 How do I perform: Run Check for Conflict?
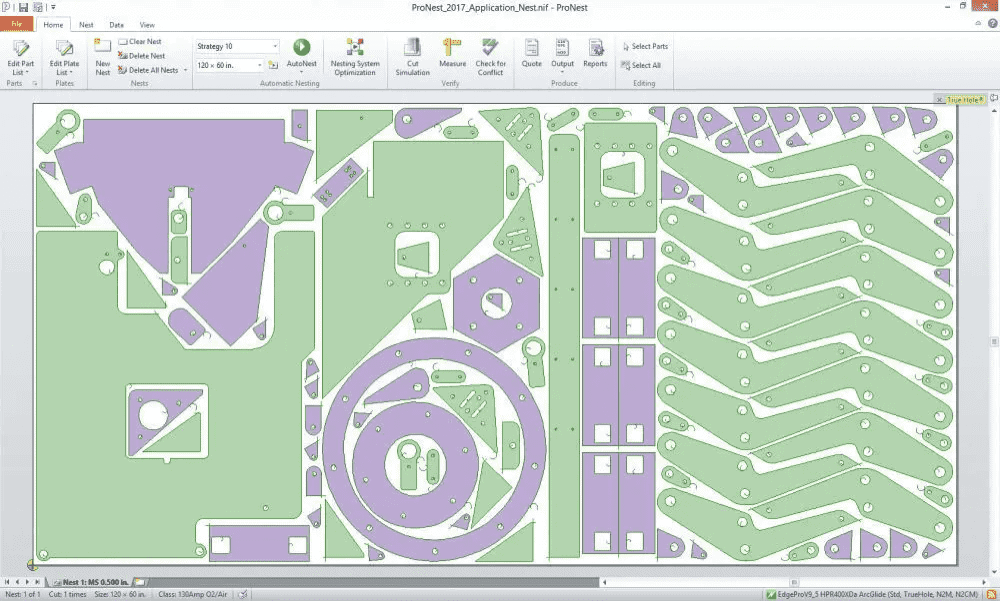[490, 47]
